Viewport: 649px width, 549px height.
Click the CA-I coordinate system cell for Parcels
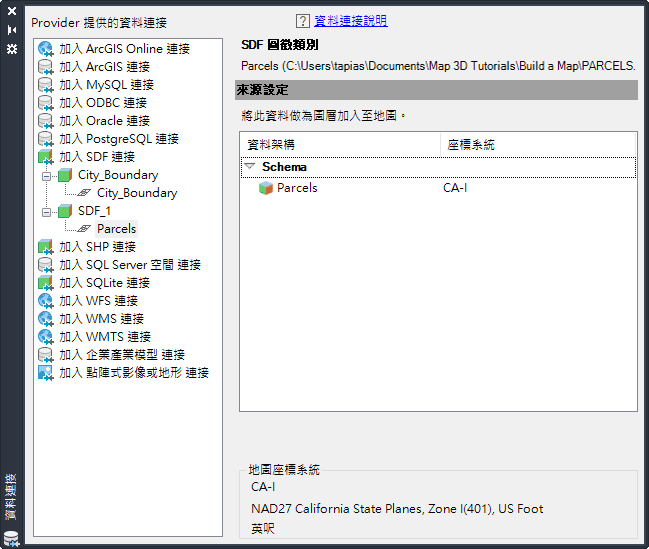[455, 188]
